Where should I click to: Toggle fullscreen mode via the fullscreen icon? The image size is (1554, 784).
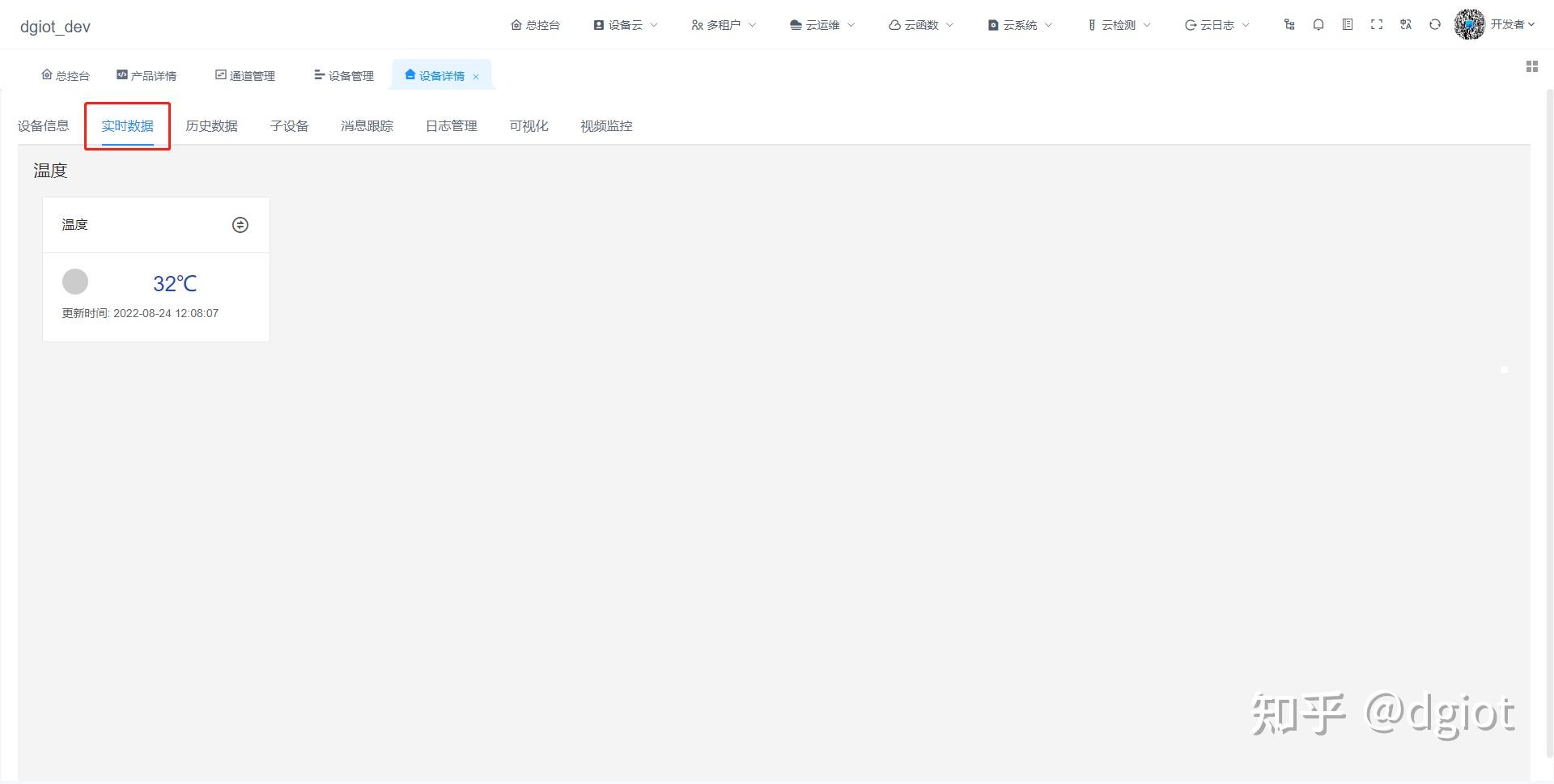(x=1377, y=24)
